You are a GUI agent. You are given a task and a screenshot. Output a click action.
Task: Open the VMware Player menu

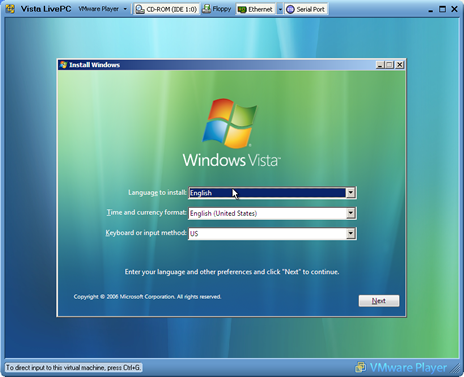click(x=103, y=9)
